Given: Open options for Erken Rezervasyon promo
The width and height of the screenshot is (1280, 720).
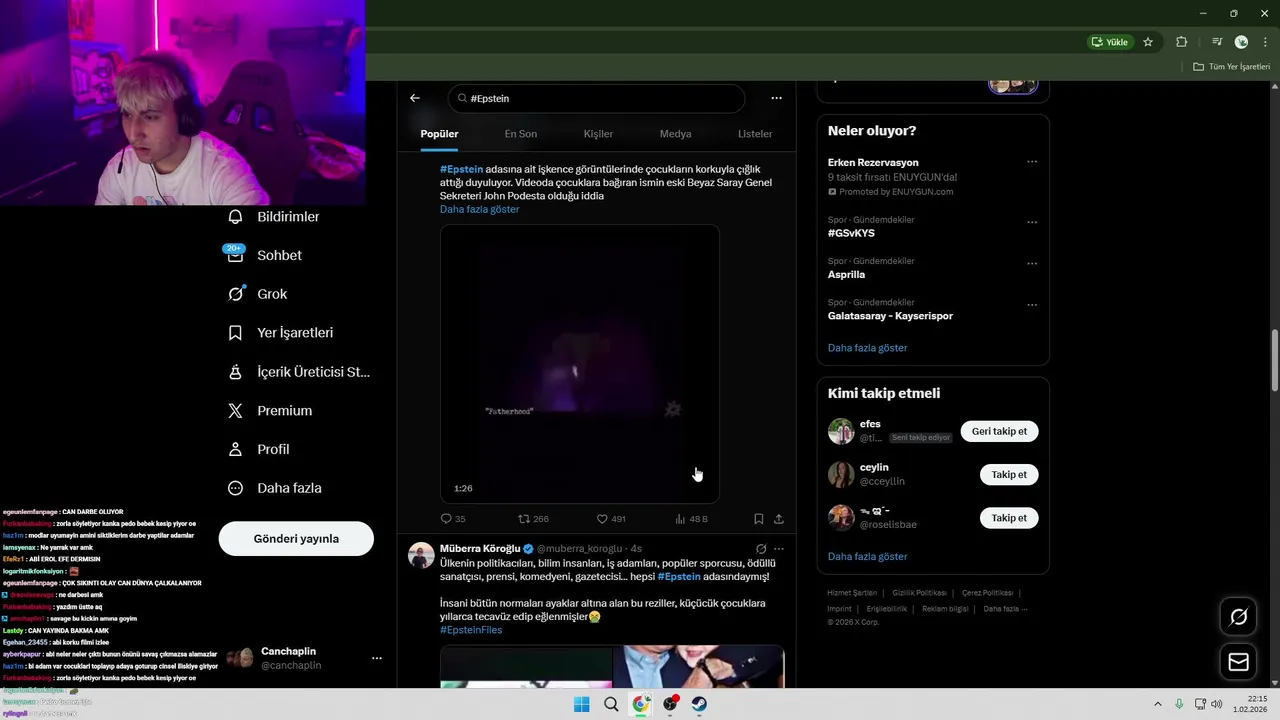Looking at the screenshot, I should 1032,162.
